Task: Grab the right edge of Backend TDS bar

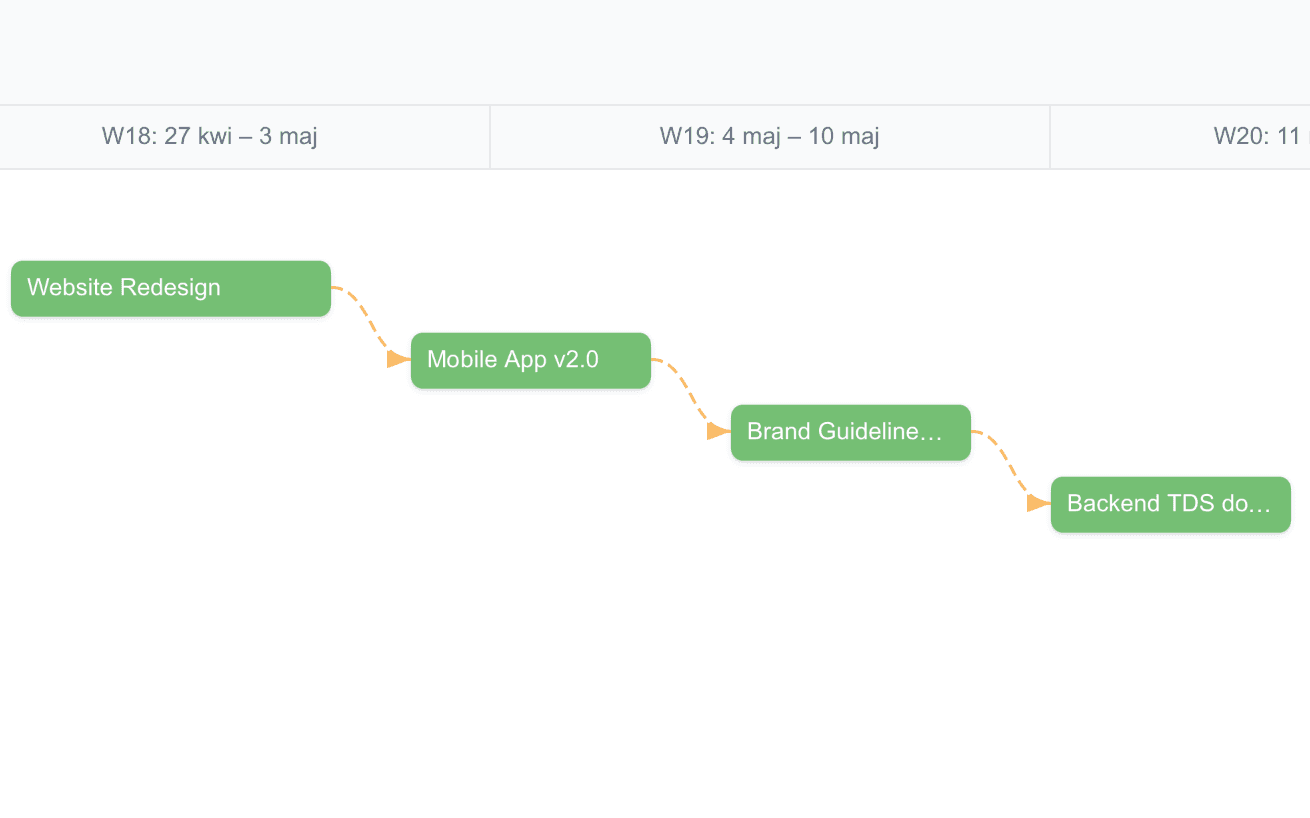Action: (x=1288, y=504)
